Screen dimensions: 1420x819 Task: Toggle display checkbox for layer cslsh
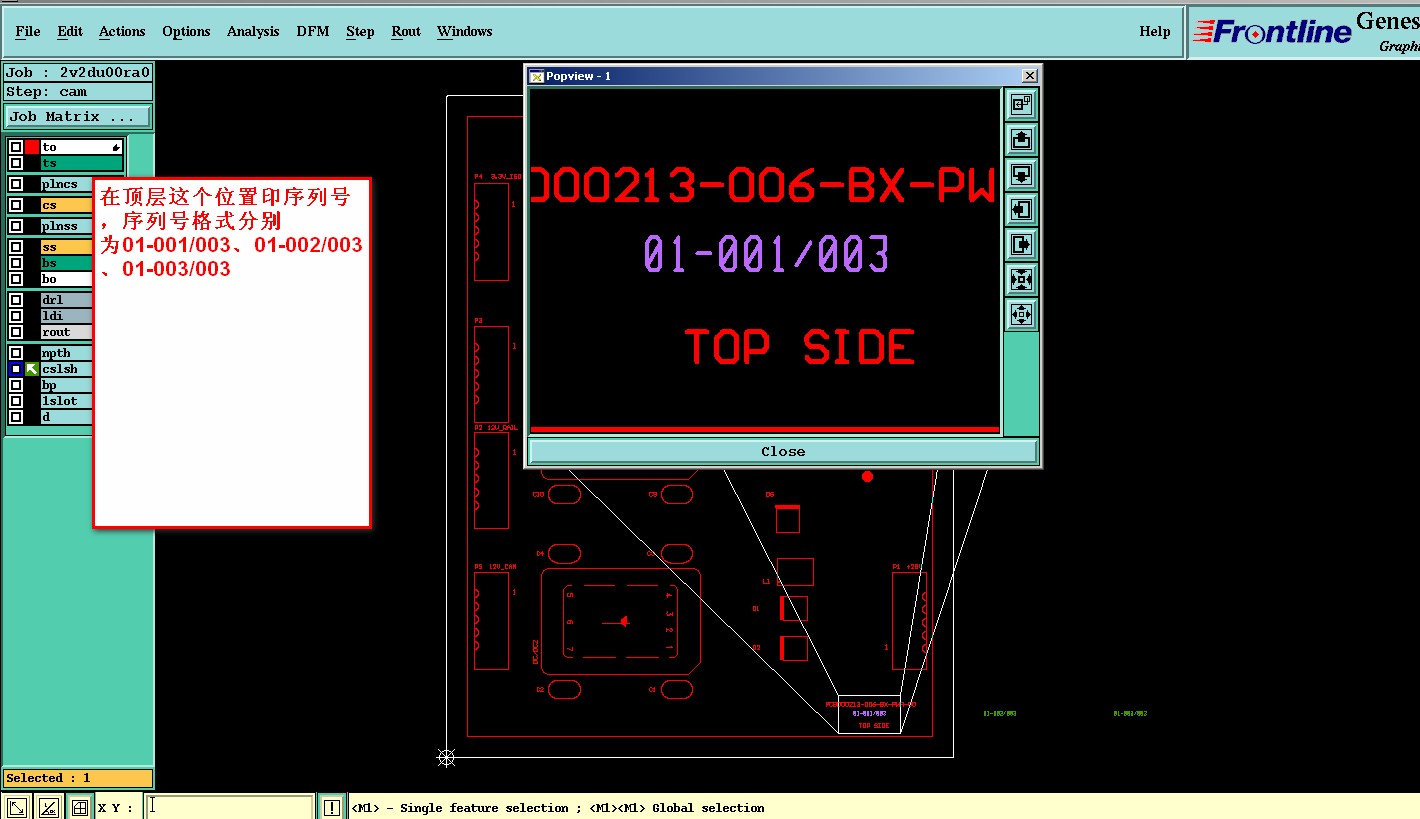click(16, 369)
